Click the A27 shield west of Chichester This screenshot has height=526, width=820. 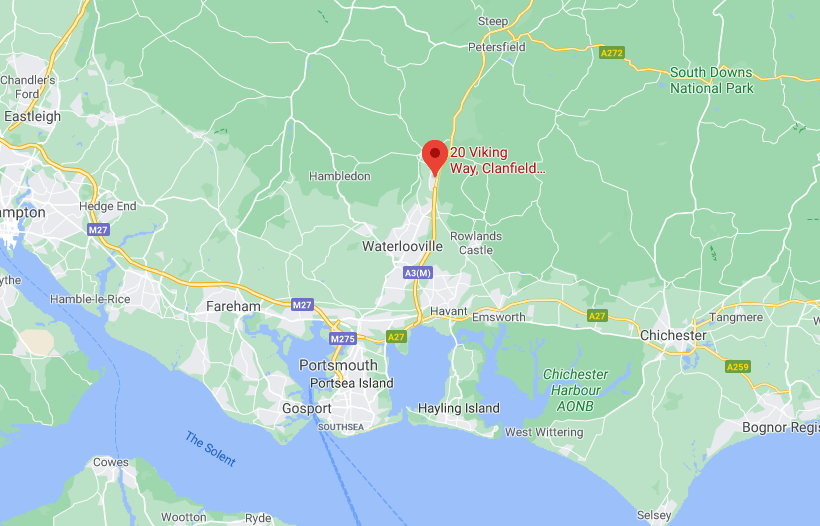pyautogui.click(x=597, y=315)
